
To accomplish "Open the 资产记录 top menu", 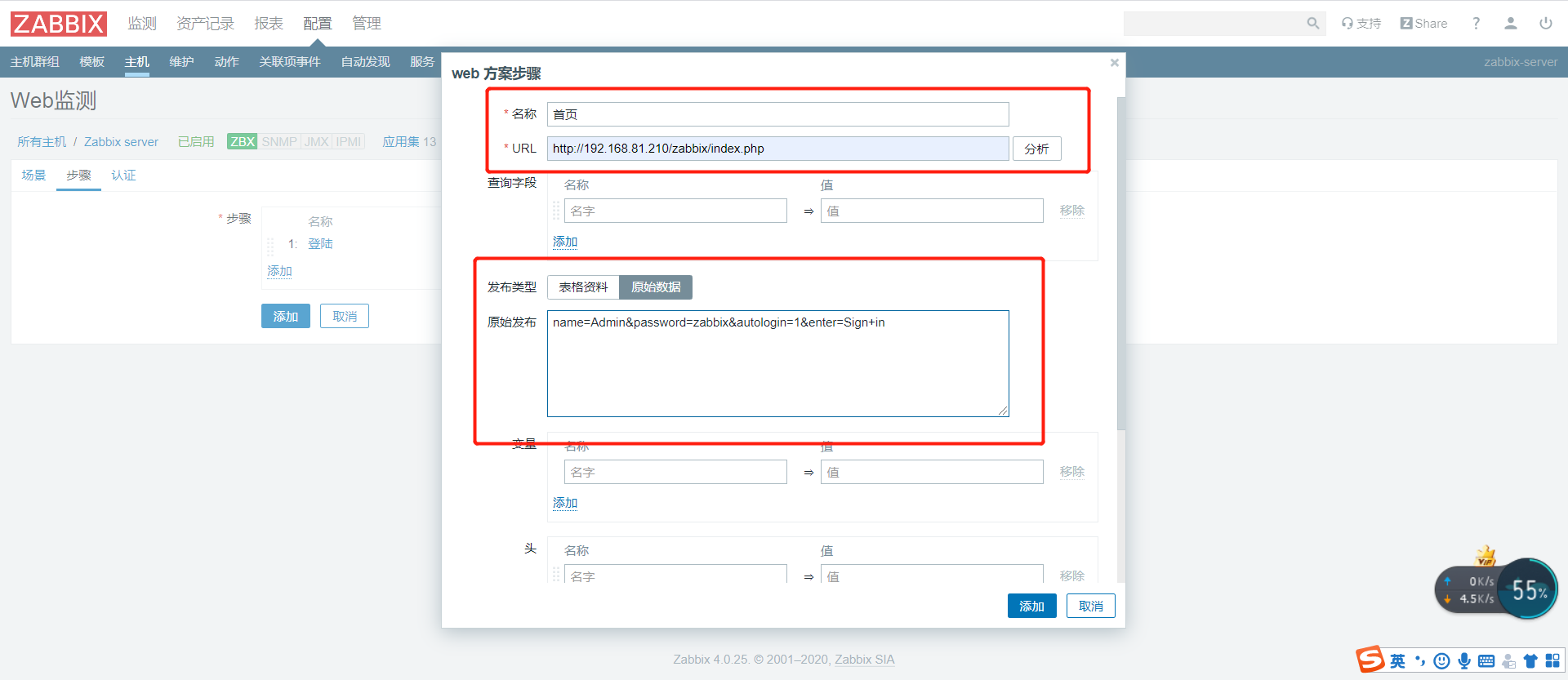I will [x=206, y=24].
